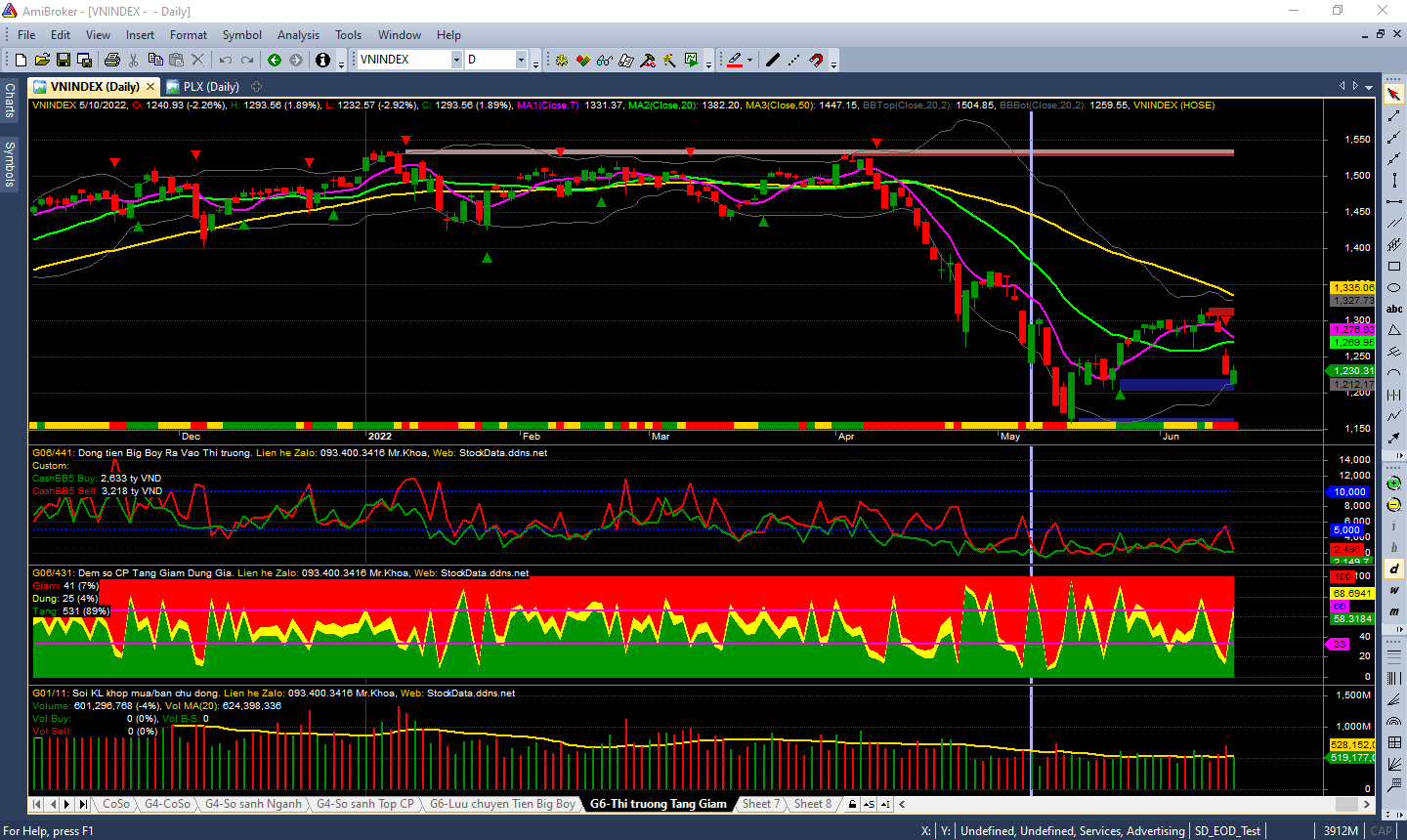The image size is (1407, 840).
Task: Toggle hourly 'h' interval button
Action: [x=1394, y=547]
